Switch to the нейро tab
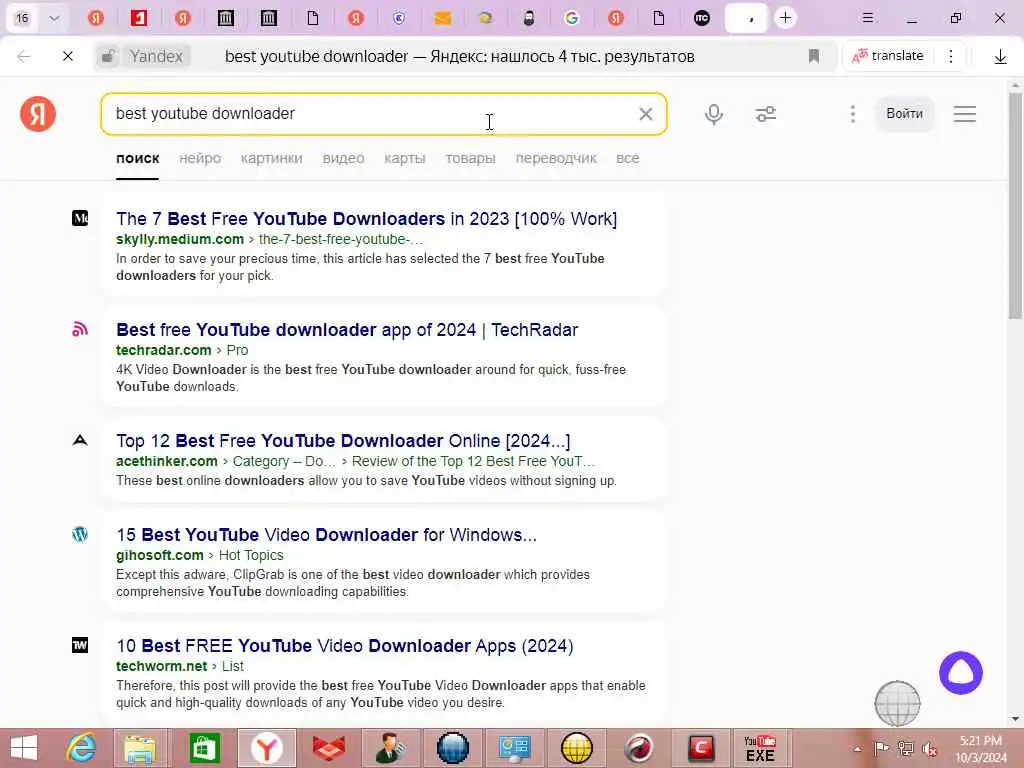Viewport: 1024px width, 768px height. 200,158
